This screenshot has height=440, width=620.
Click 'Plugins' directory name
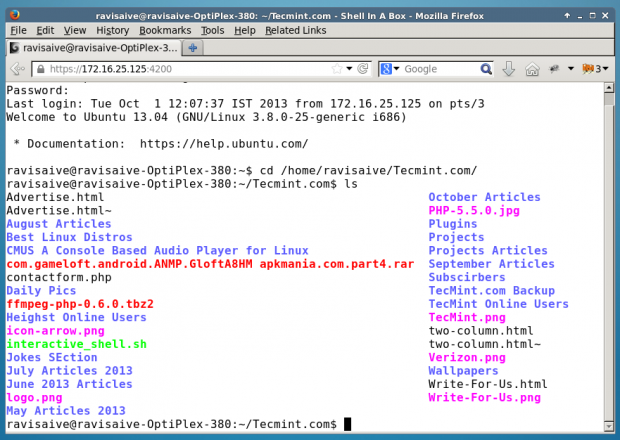(x=453, y=224)
